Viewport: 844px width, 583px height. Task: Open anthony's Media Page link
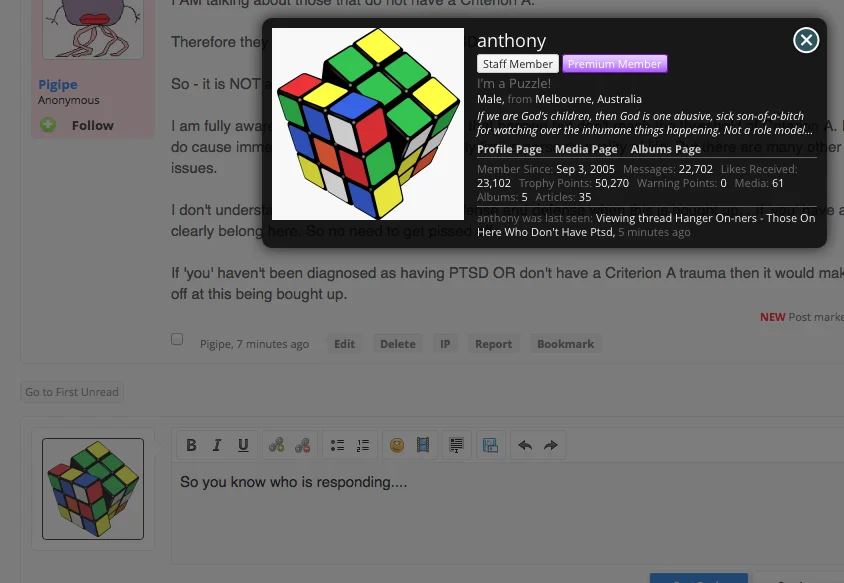(x=586, y=149)
